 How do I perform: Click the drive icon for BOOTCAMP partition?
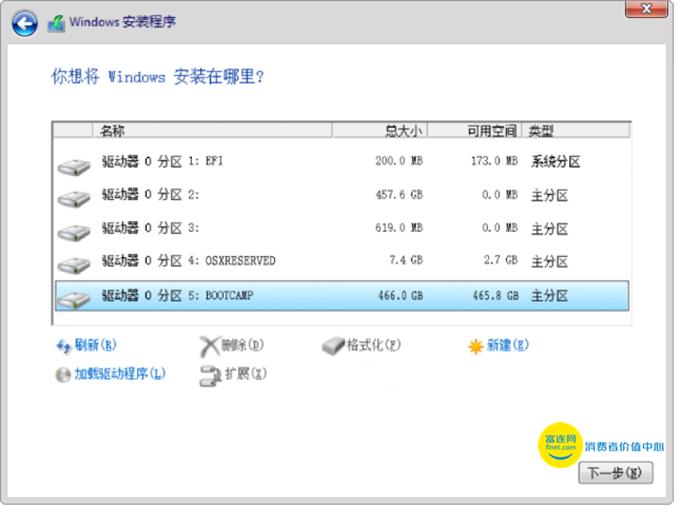point(74,299)
